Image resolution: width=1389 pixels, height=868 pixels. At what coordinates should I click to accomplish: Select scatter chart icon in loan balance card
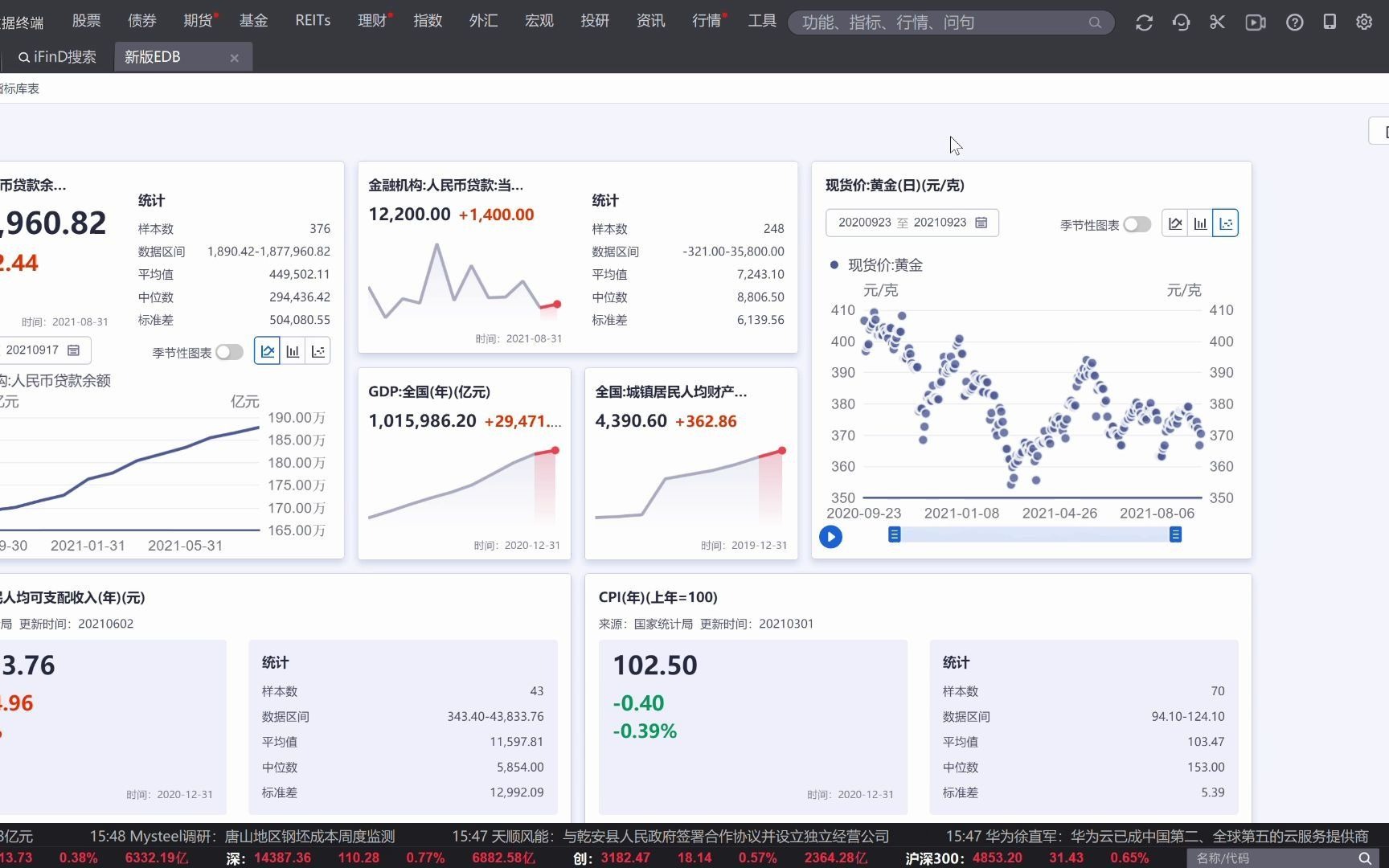pos(318,351)
